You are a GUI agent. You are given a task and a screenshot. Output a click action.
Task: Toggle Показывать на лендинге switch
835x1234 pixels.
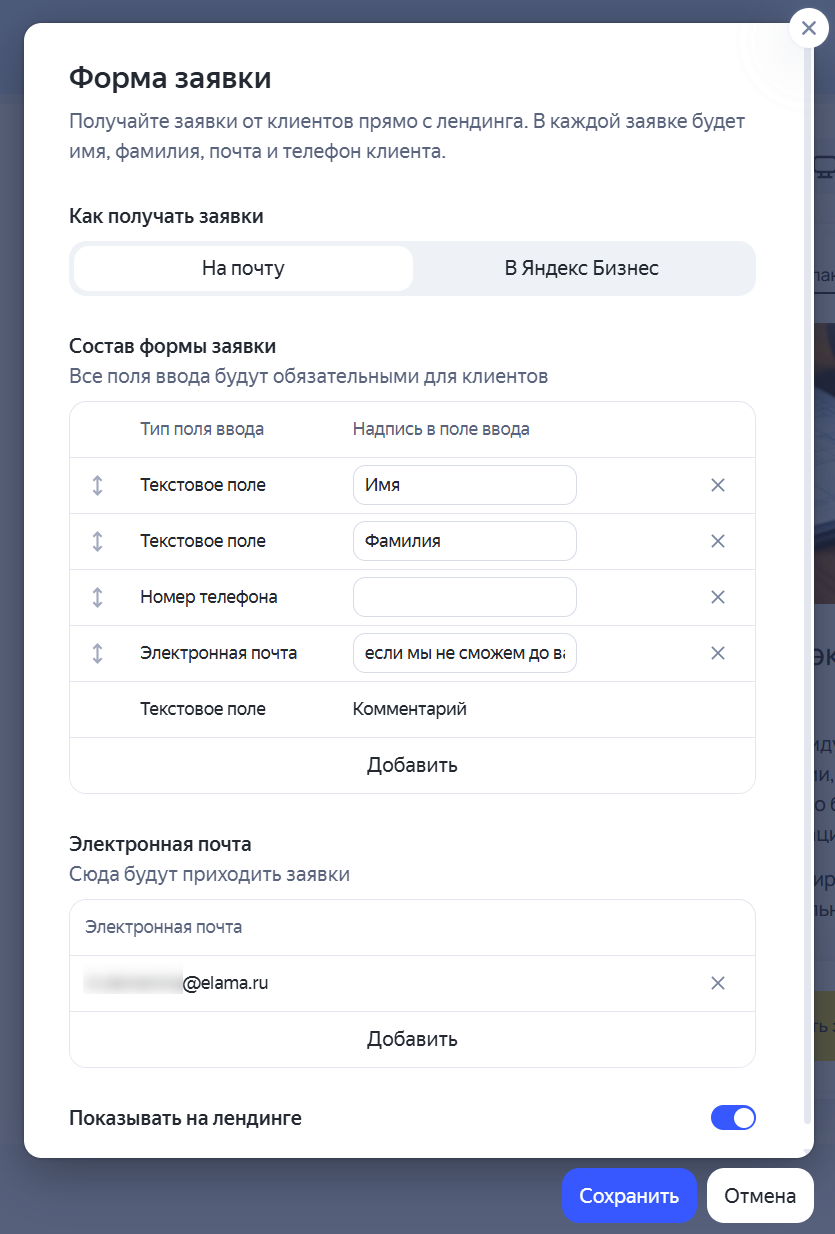733,1118
